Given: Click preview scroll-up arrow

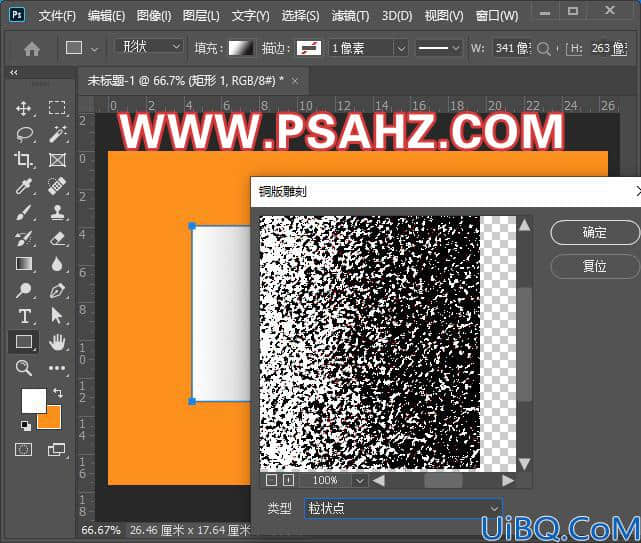Looking at the screenshot, I should pos(525,225).
